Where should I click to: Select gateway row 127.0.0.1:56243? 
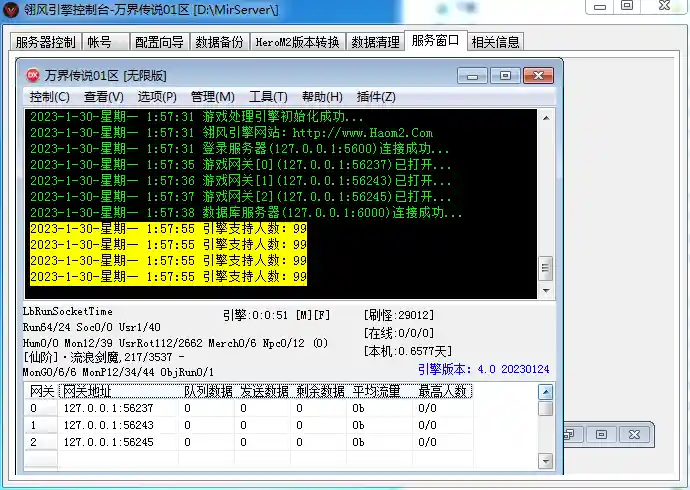point(249,425)
